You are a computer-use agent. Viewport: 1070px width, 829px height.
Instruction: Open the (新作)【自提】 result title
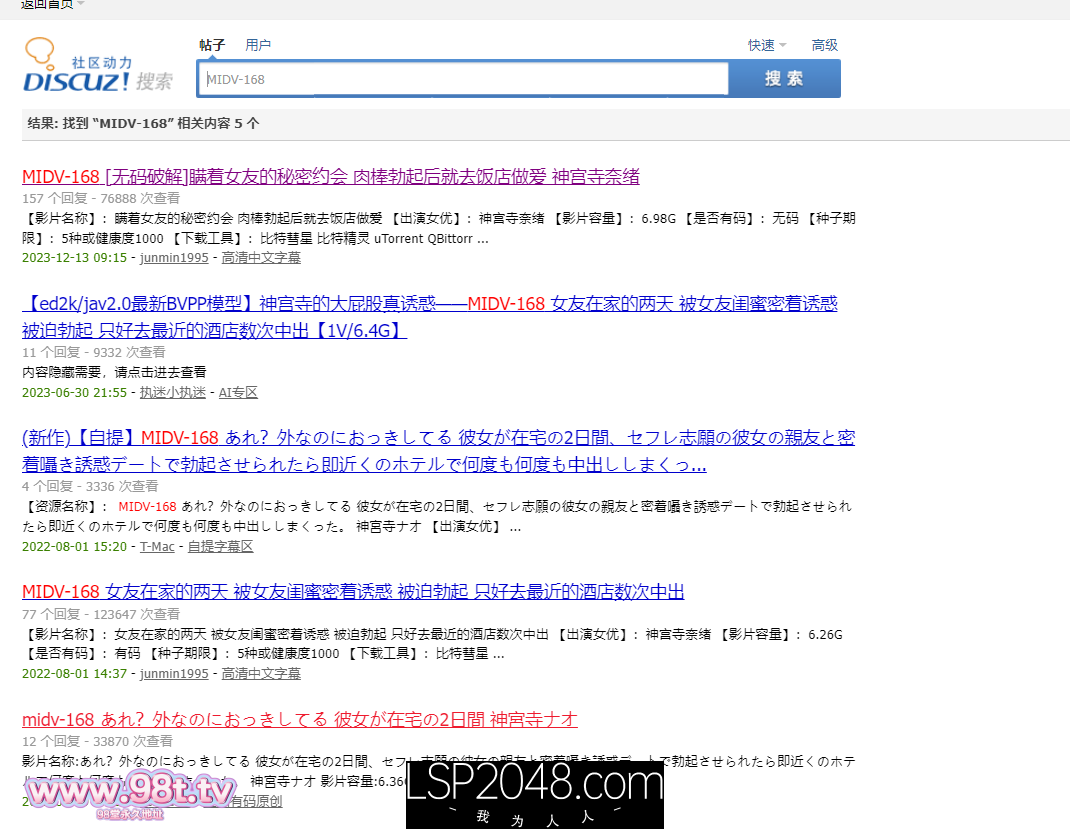(438, 438)
